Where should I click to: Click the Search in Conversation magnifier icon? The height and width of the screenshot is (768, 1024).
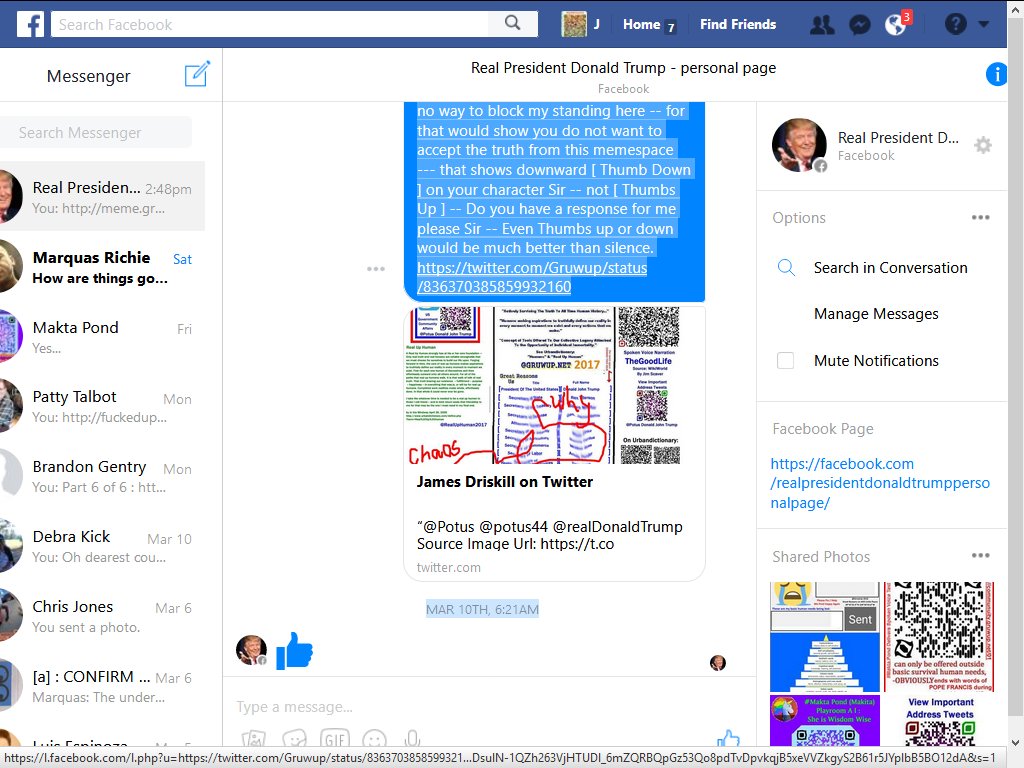[x=786, y=268]
